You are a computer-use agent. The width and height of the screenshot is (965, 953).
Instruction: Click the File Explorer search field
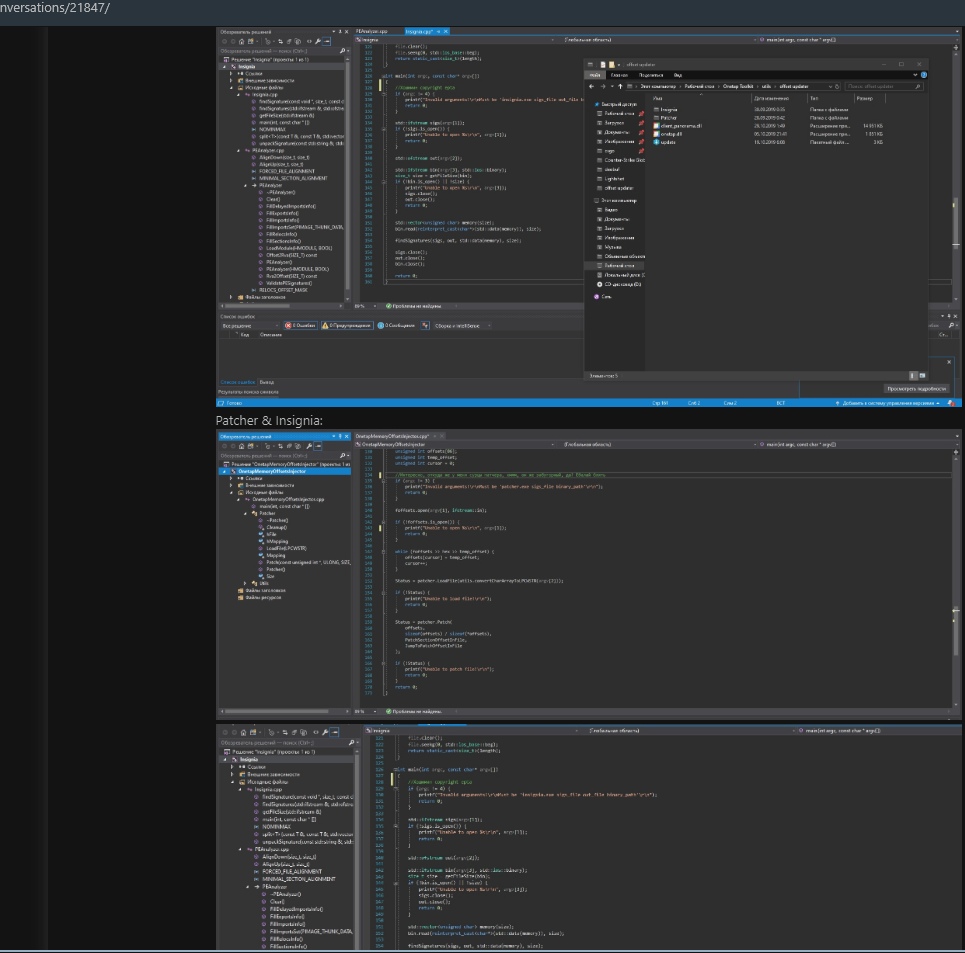tap(884, 87)
